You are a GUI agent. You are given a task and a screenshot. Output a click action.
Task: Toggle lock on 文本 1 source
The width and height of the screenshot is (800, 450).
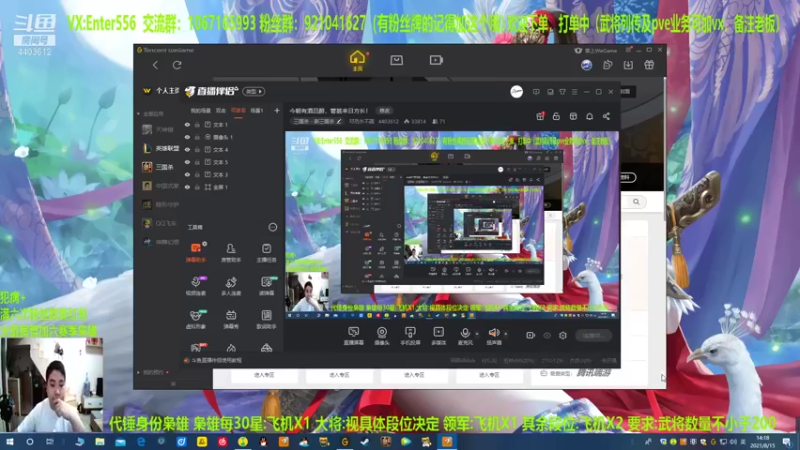(x=197, y=124)
